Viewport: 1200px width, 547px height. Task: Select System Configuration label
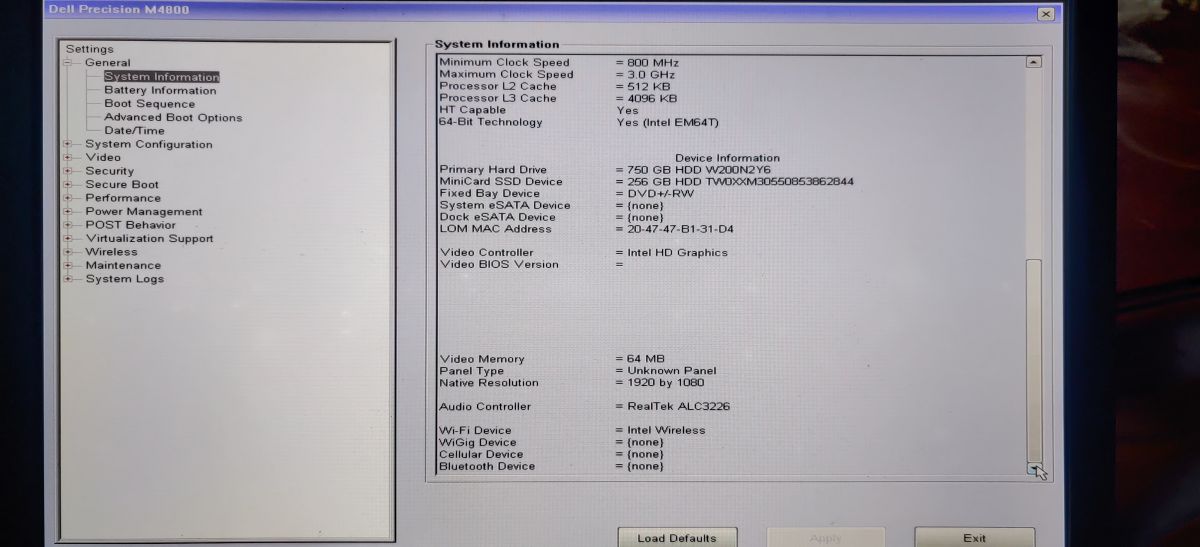[149, 144]
